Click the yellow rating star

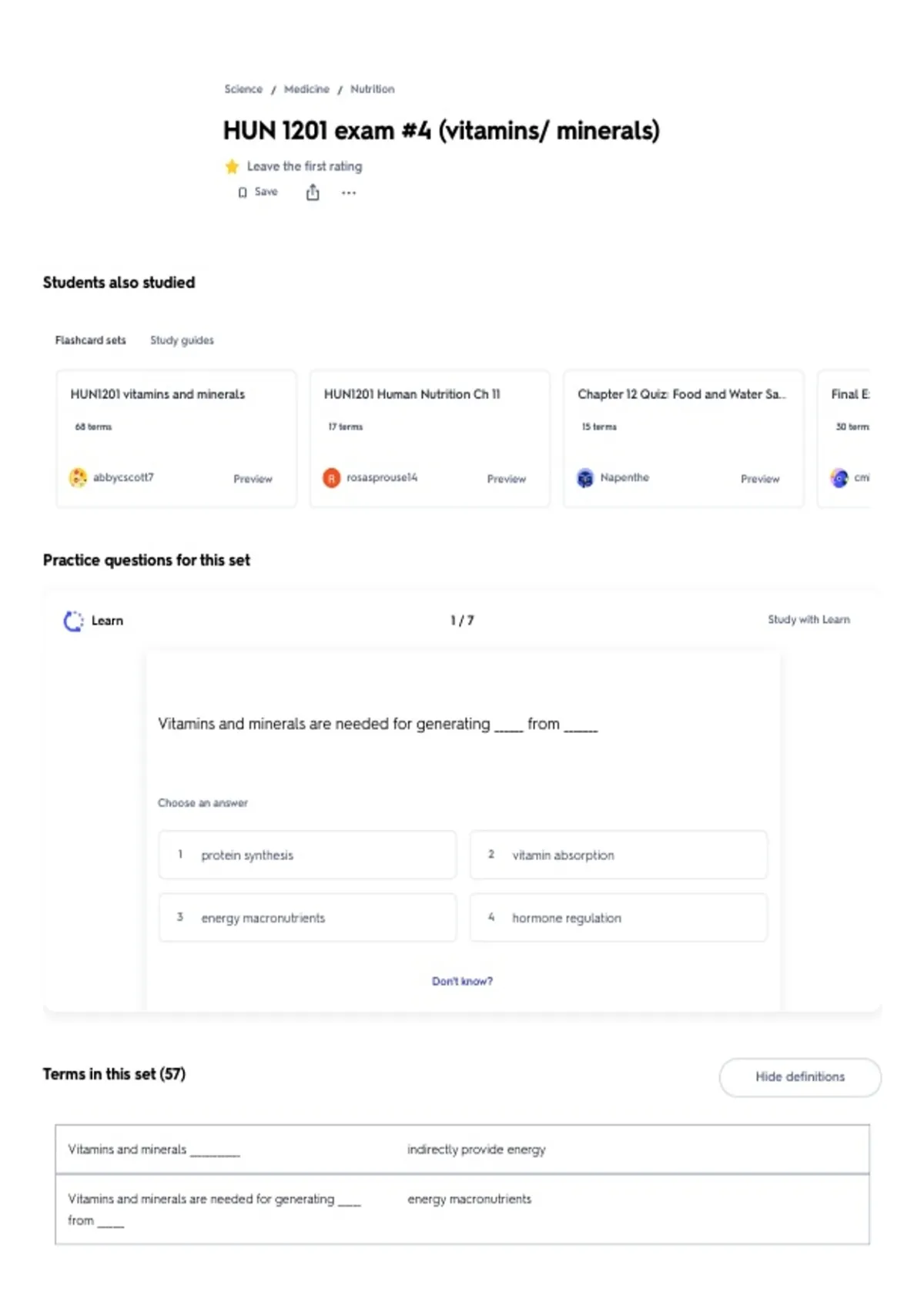(232, 166)
